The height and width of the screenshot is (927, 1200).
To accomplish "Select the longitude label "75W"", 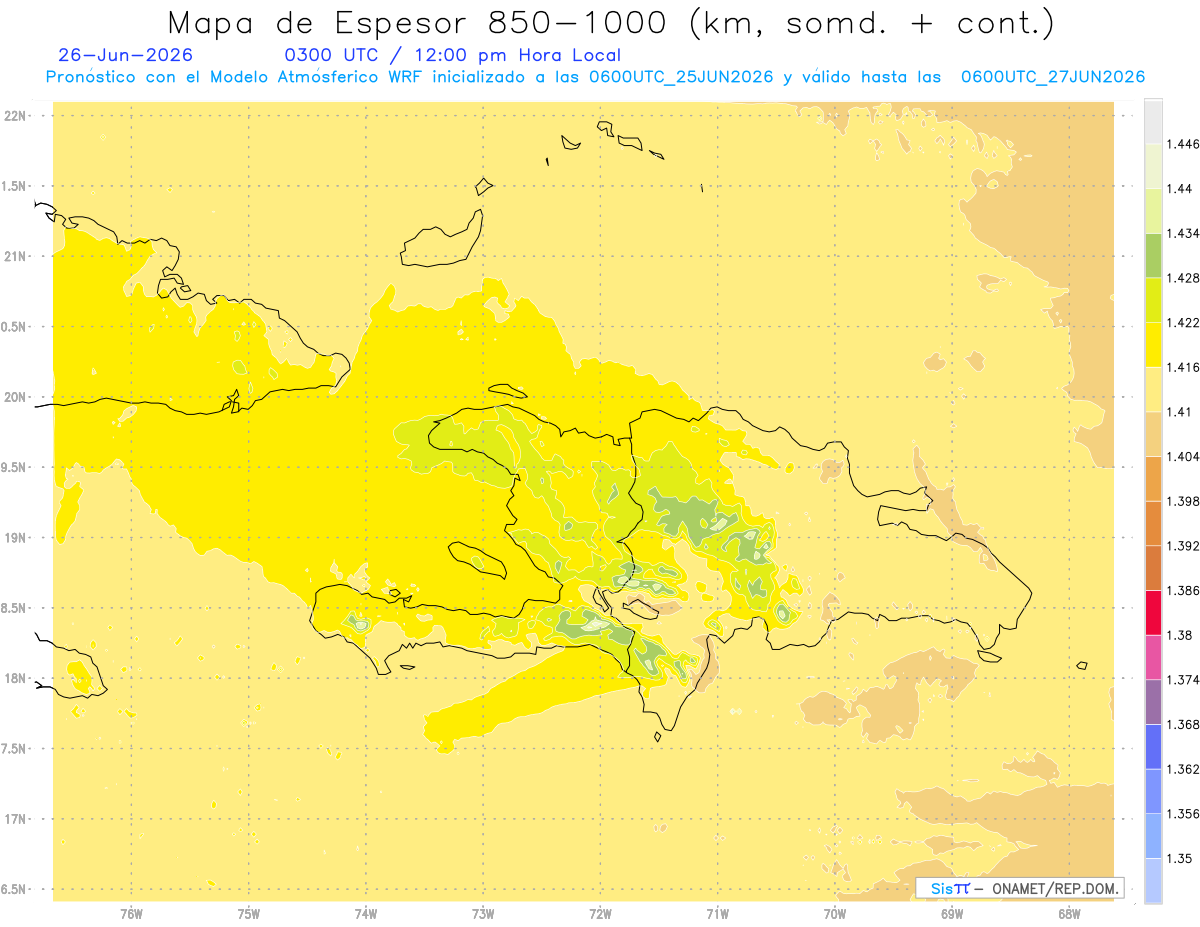I will [249, 914].
